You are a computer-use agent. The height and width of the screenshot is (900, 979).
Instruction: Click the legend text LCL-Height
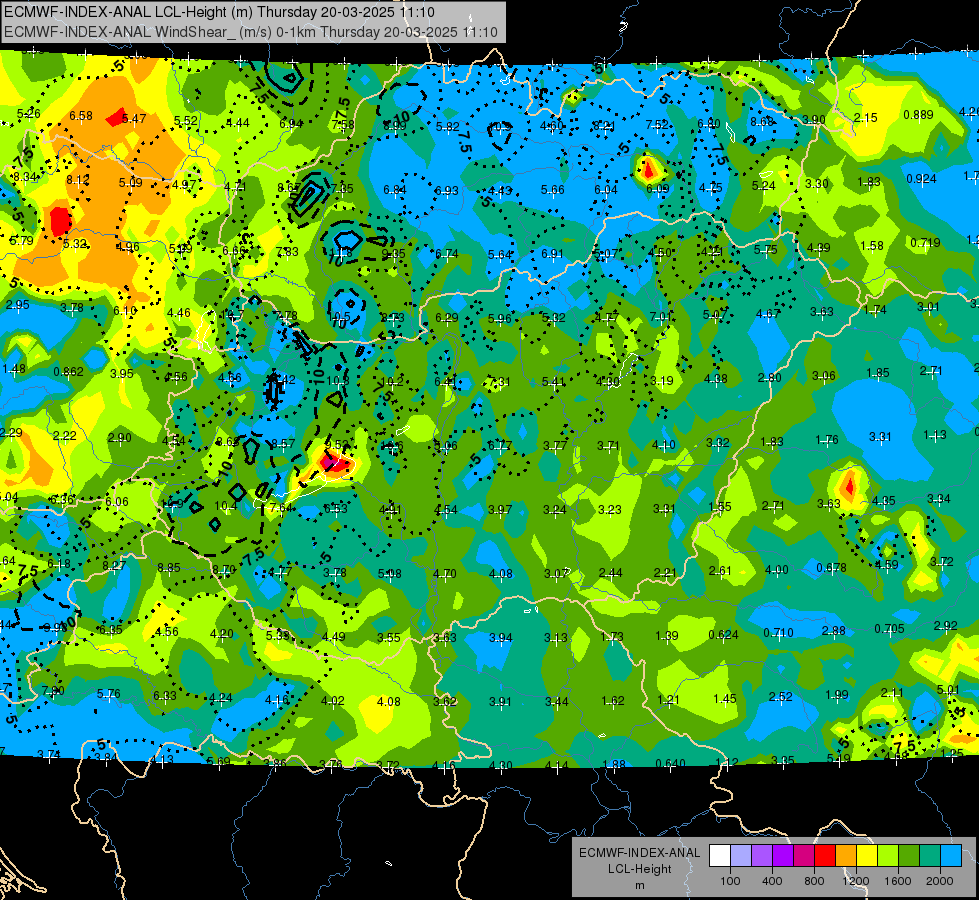click(639, 869)
